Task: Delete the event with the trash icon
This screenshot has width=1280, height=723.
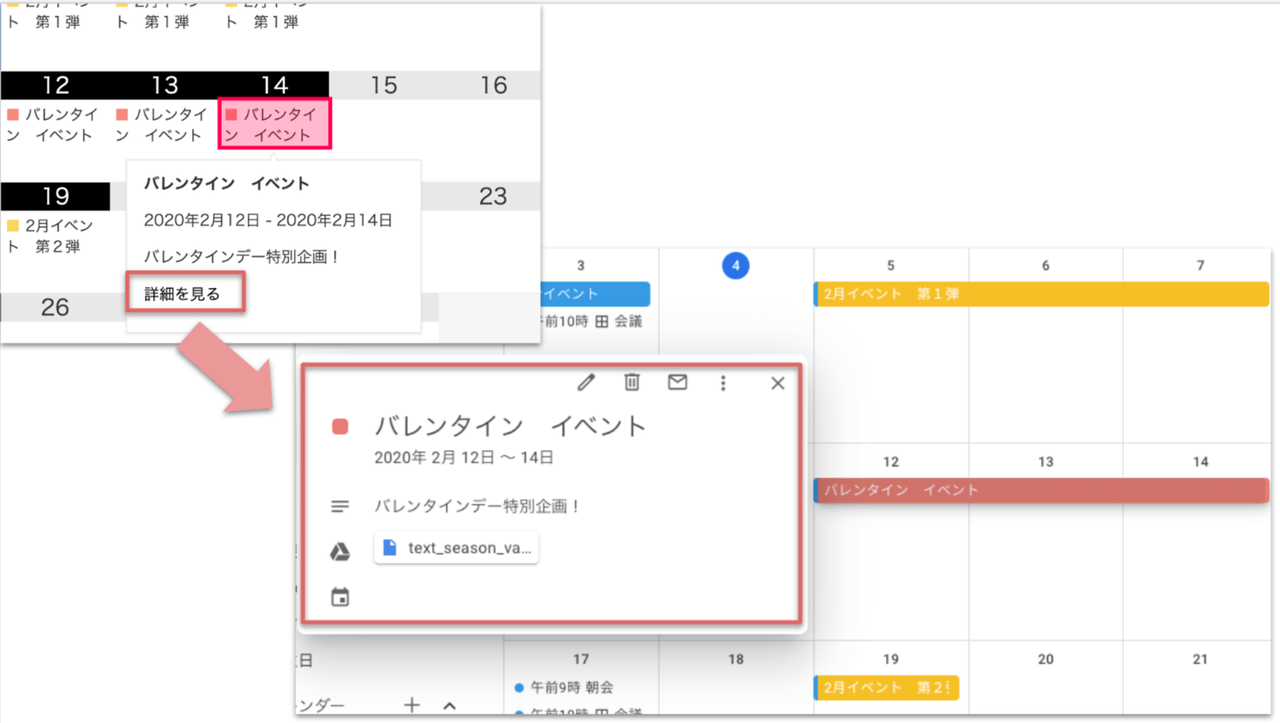Action: pyautogui.click(x=632, y=382)
